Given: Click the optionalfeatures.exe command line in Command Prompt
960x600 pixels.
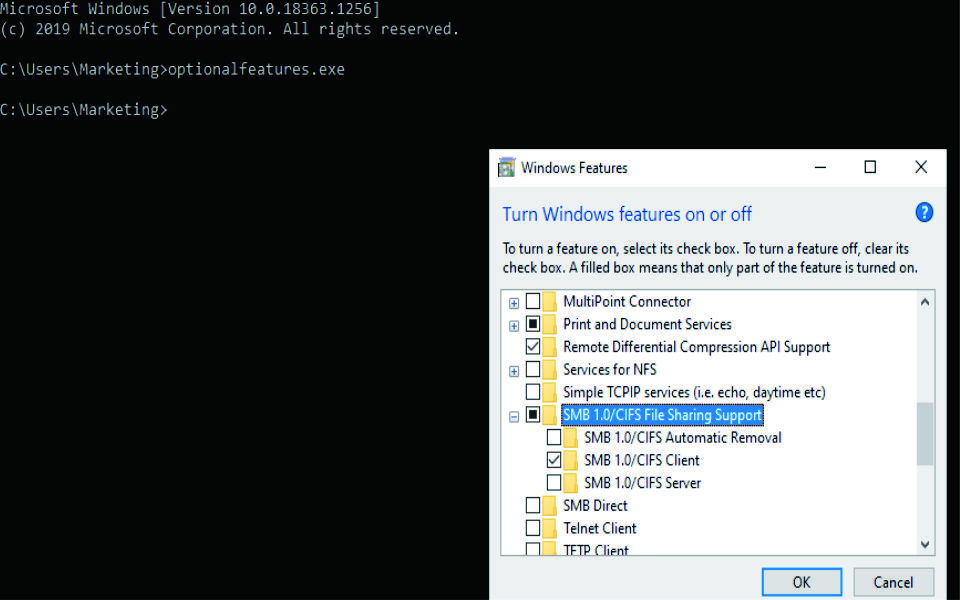Looking at the screenshot, I should (172, 69).
